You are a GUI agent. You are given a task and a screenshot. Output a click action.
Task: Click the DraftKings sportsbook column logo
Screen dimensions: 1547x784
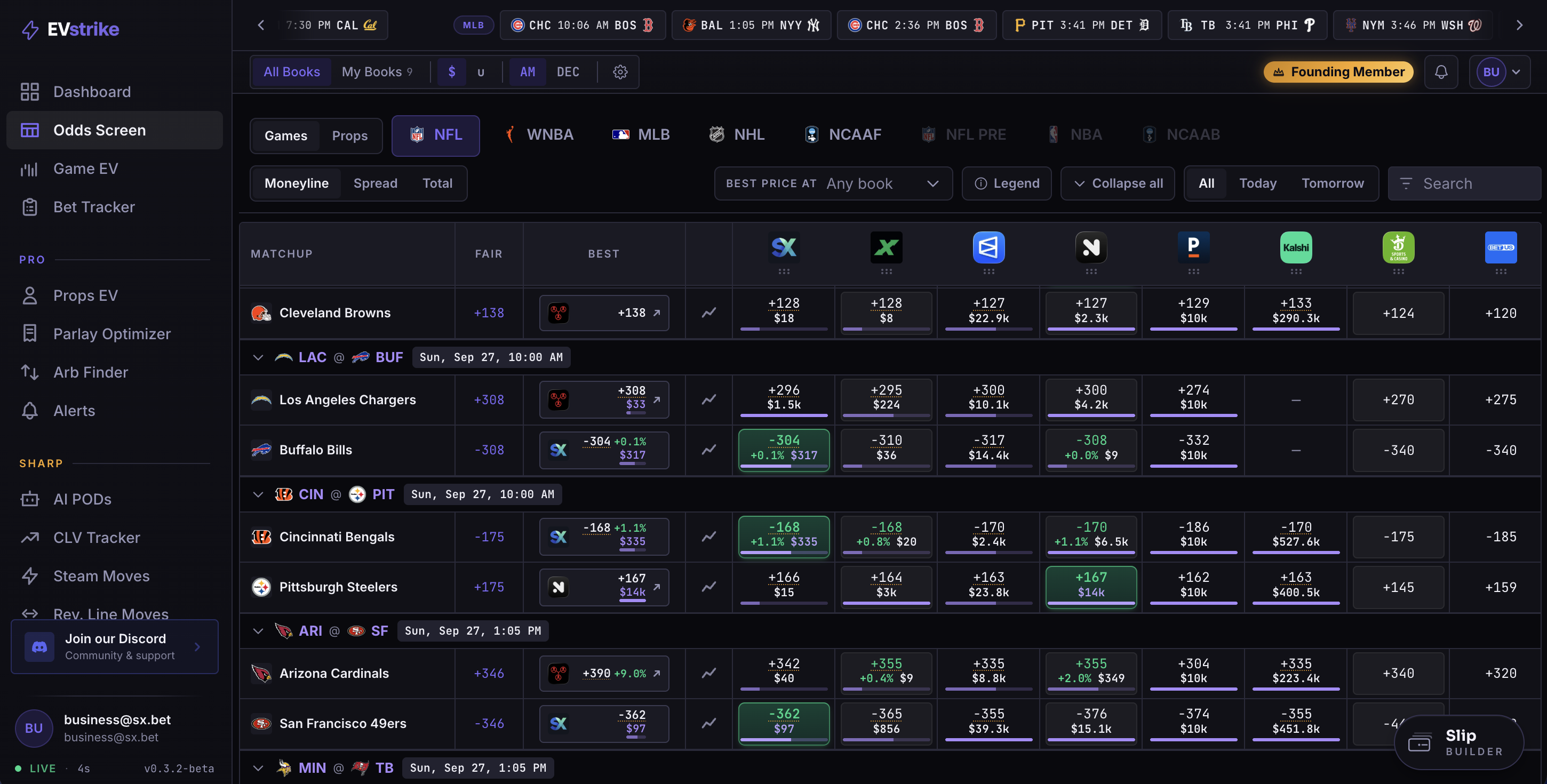coord(1398,247)
